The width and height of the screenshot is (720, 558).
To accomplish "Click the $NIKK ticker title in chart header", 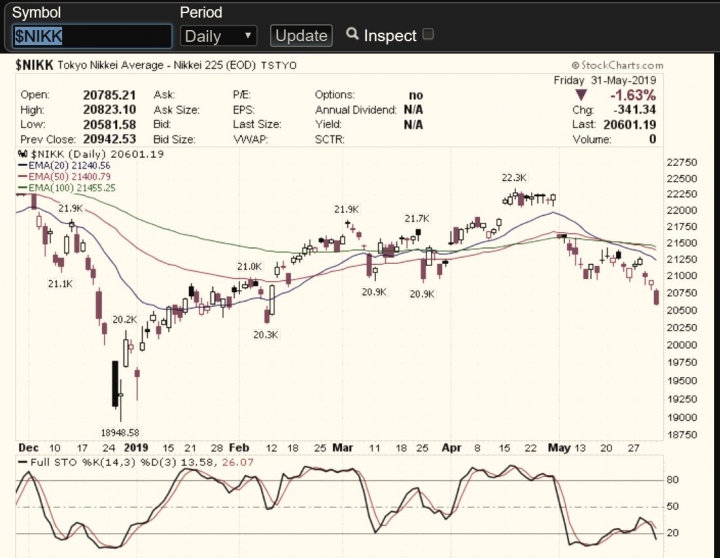I will click(34, 65).
